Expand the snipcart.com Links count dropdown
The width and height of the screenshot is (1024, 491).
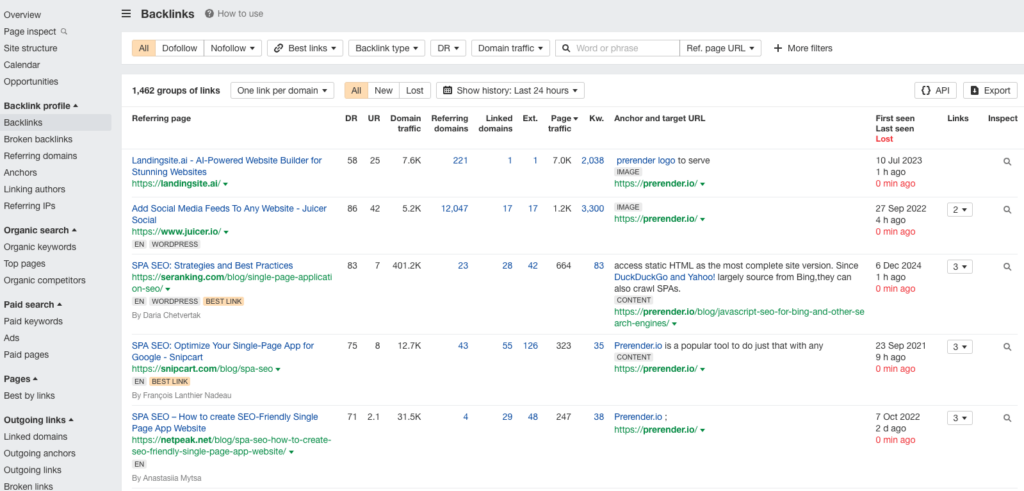[x=960, y=347]
